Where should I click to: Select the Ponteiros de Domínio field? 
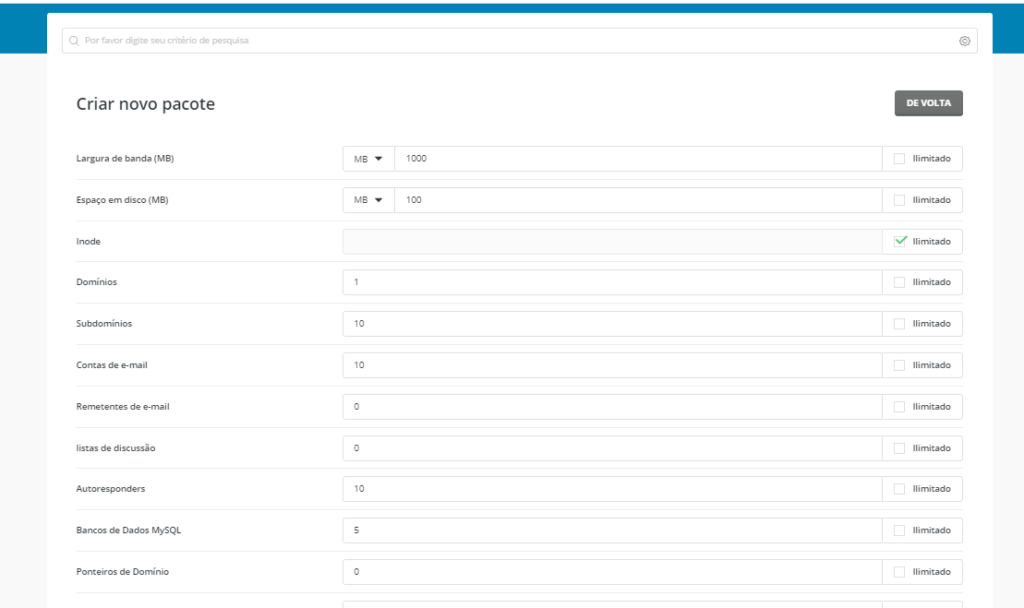612,572
